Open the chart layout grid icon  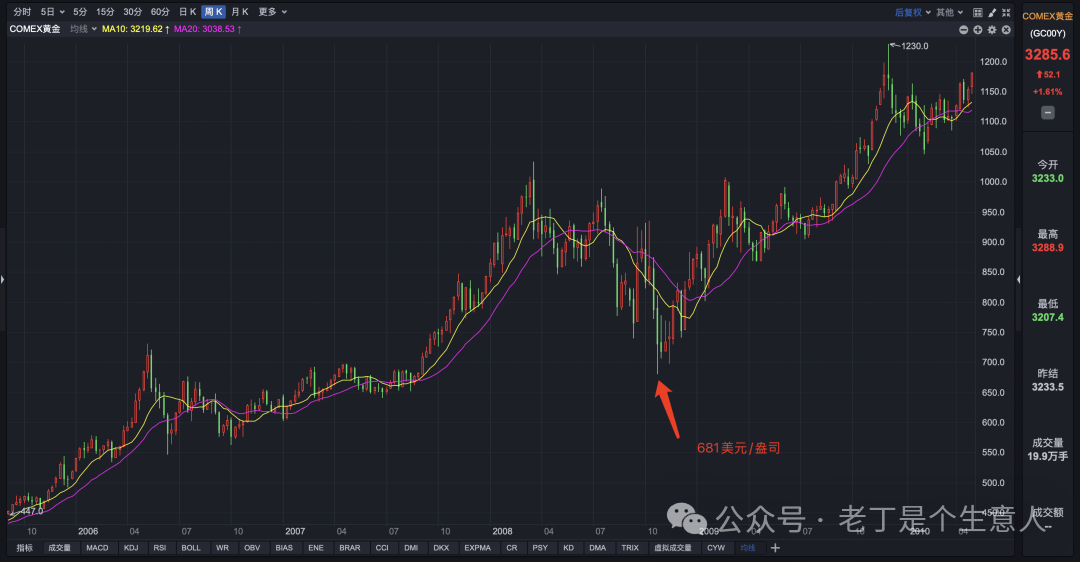point(977,12)
